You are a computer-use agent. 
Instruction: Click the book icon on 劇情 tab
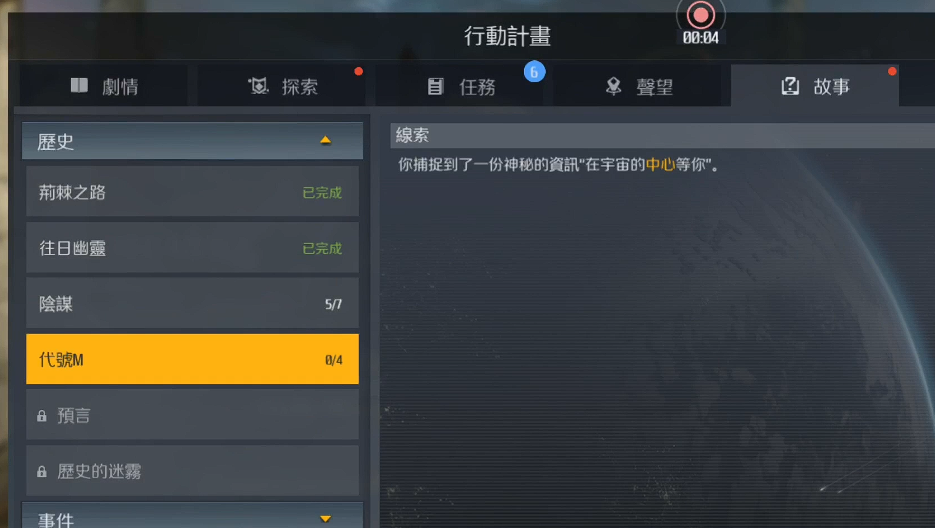pos(79,85)
